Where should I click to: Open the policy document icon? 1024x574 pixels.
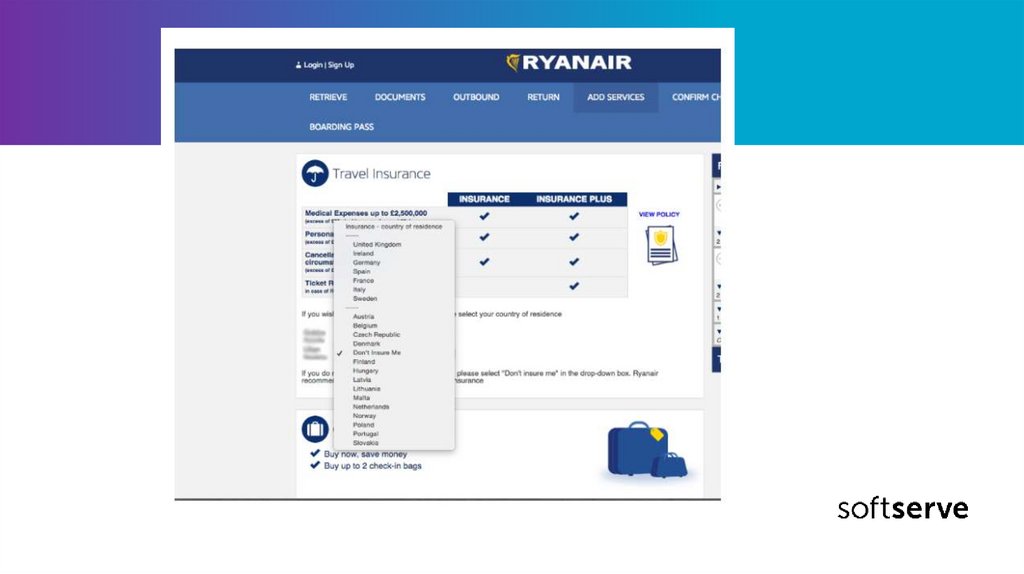tap(662, 246)
